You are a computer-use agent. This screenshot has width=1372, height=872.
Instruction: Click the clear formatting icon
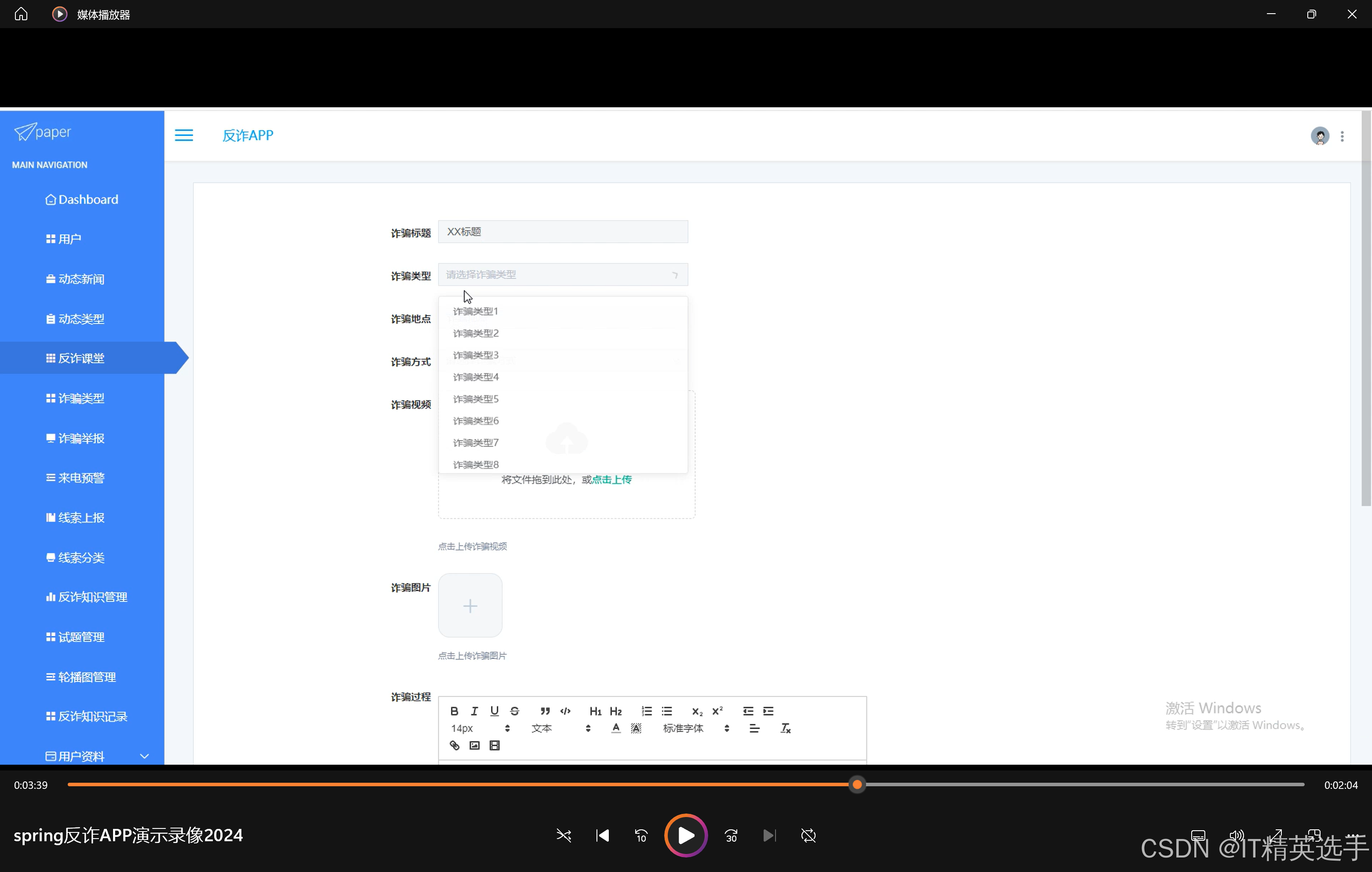(x=785, y=728)
